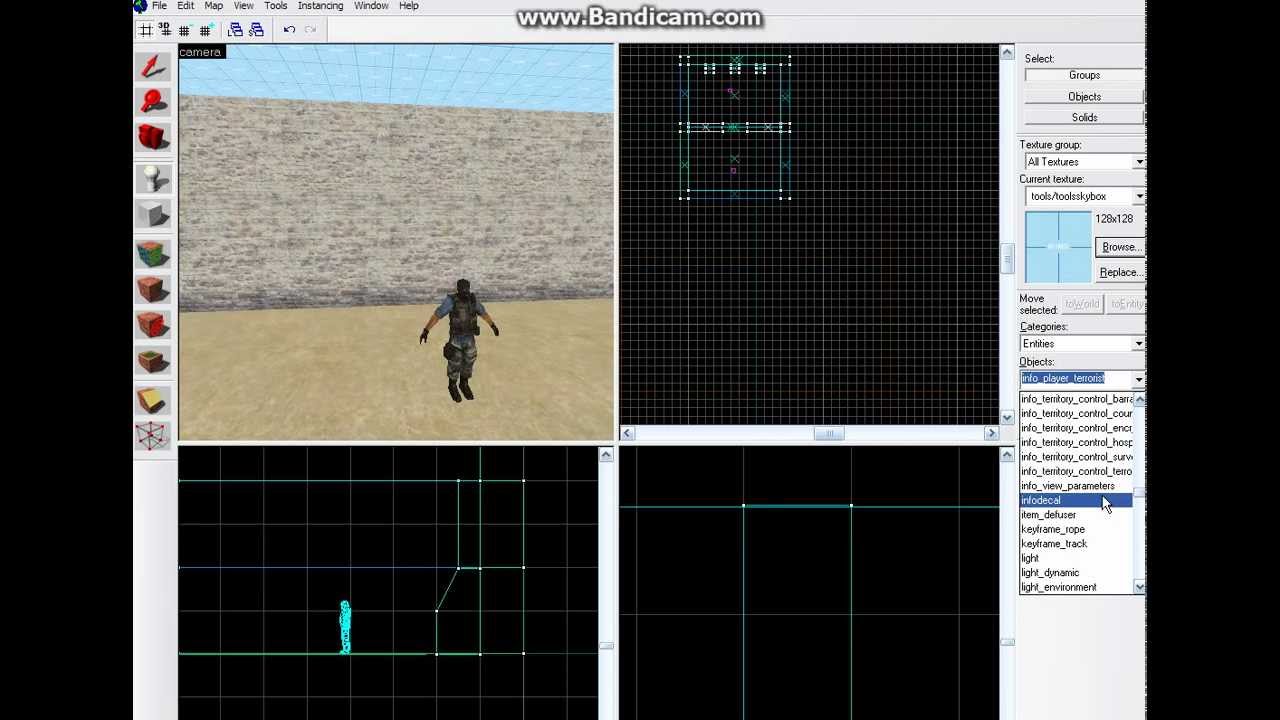
Task: Open the Help menu
Action: (x=409, y=6)
